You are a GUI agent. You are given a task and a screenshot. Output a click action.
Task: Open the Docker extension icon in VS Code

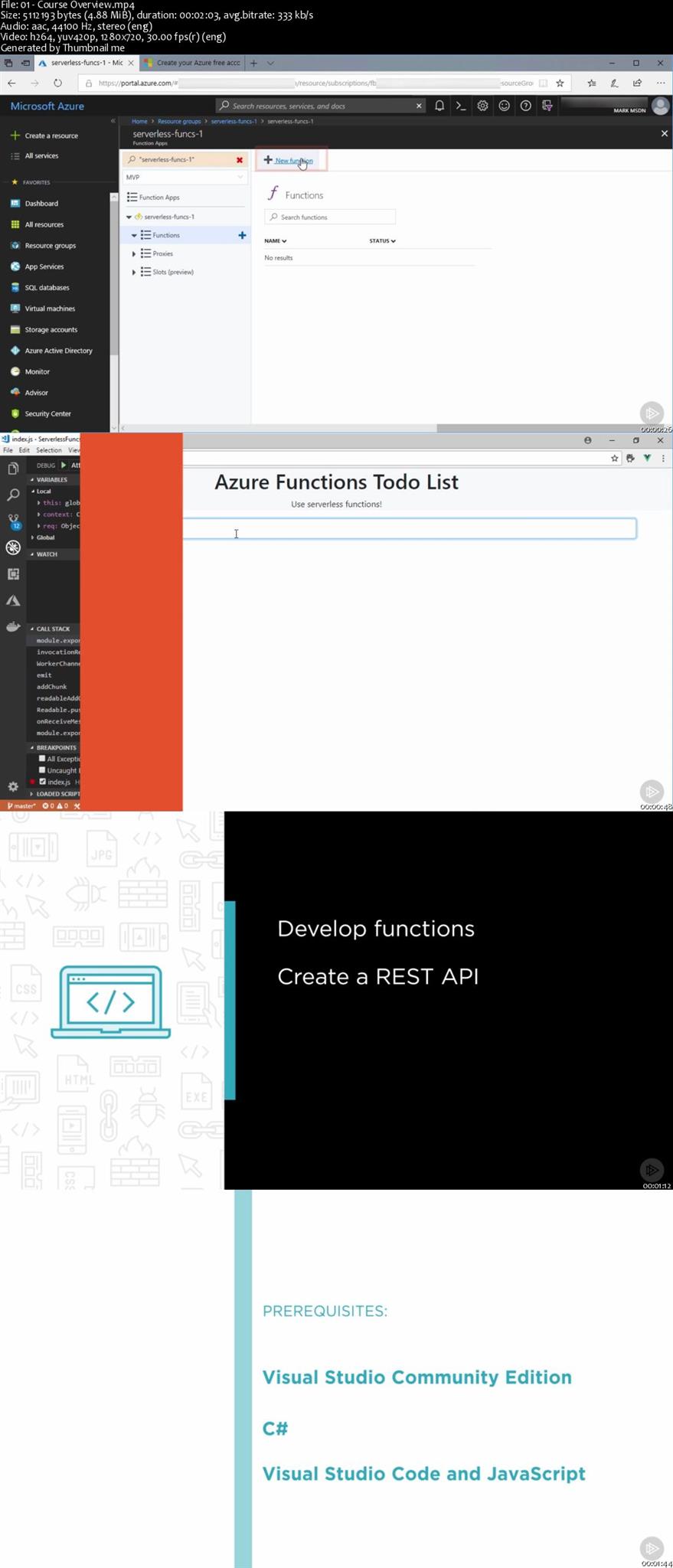(x=13, y=627)
